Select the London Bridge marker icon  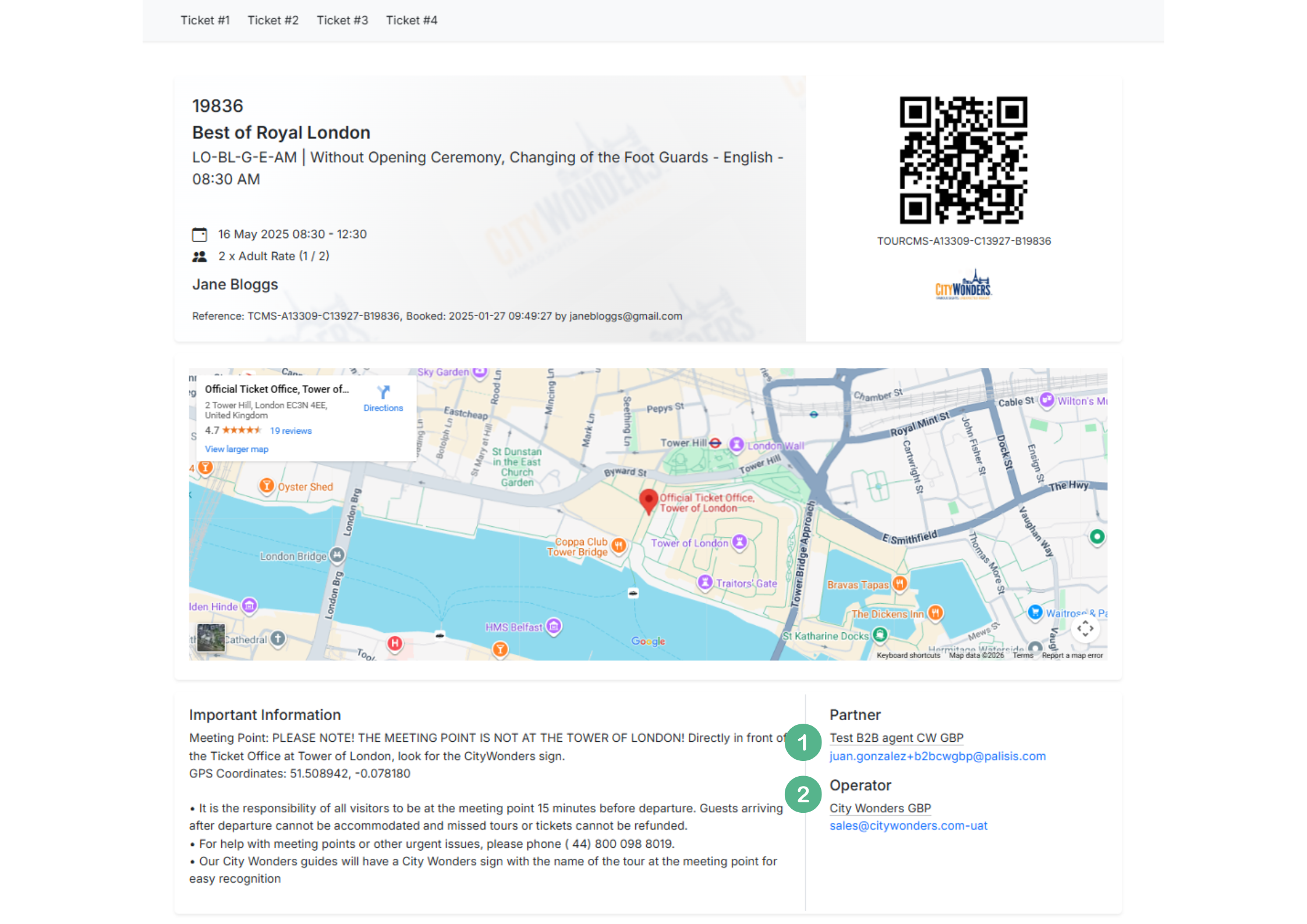(337, 555)
